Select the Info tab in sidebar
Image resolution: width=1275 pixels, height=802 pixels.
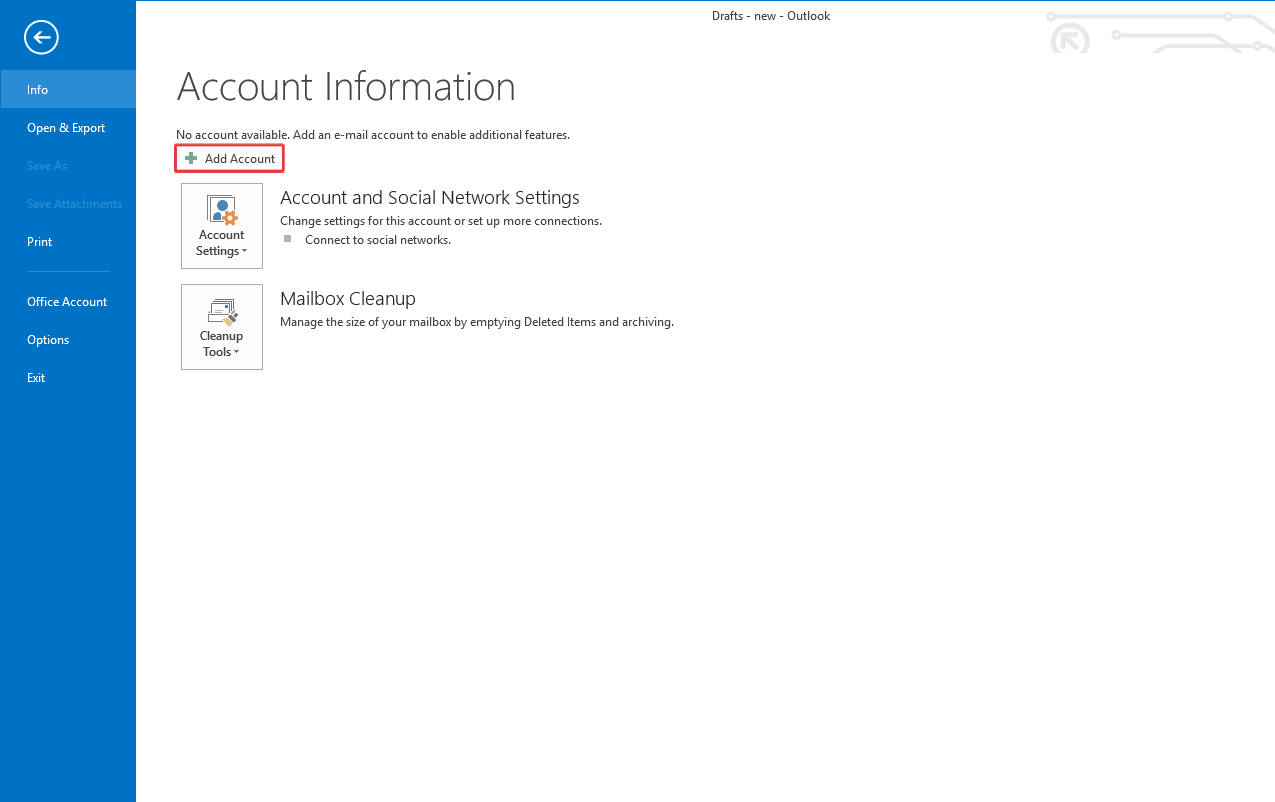(68, 90)
